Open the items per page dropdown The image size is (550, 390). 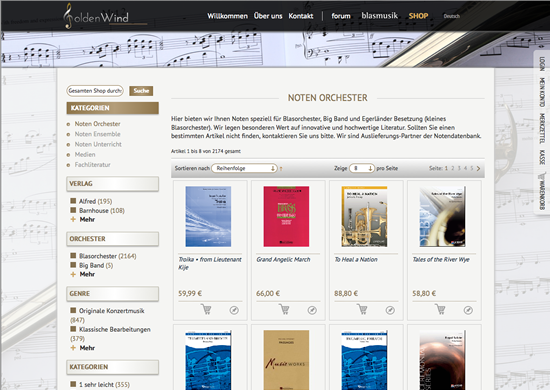point(362,168)
